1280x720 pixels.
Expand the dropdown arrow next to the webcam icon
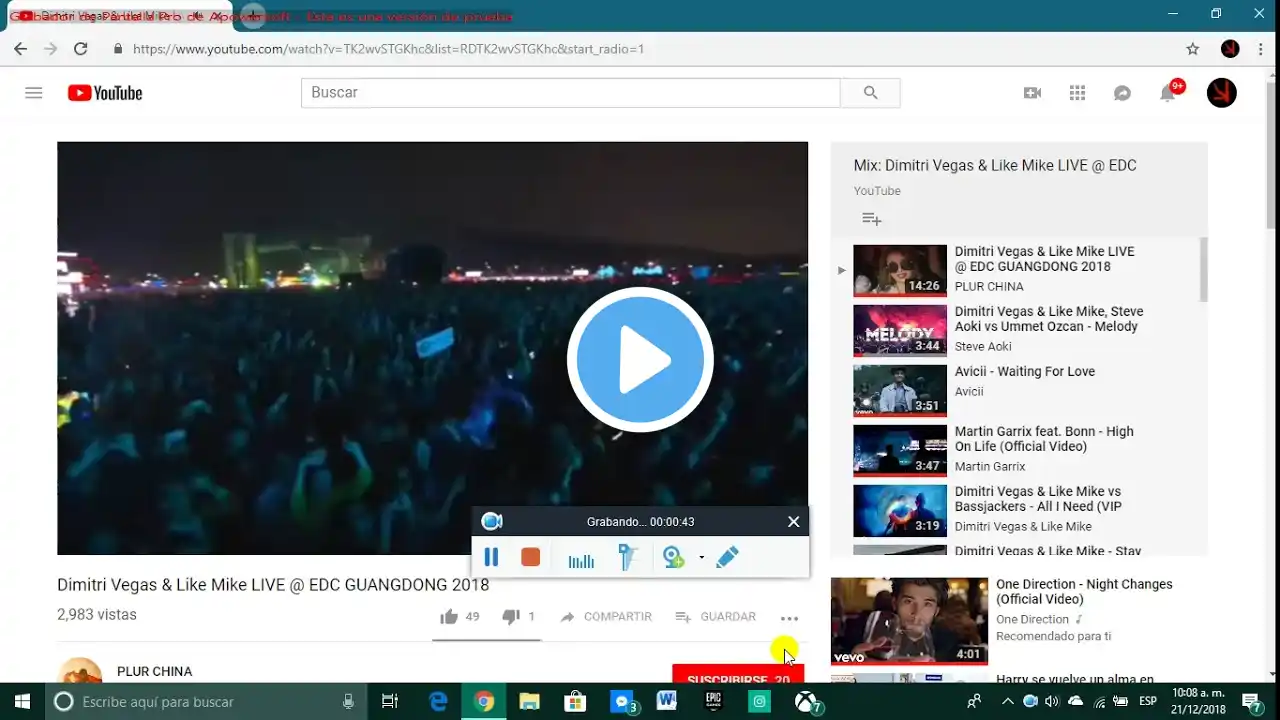point(701,557)
